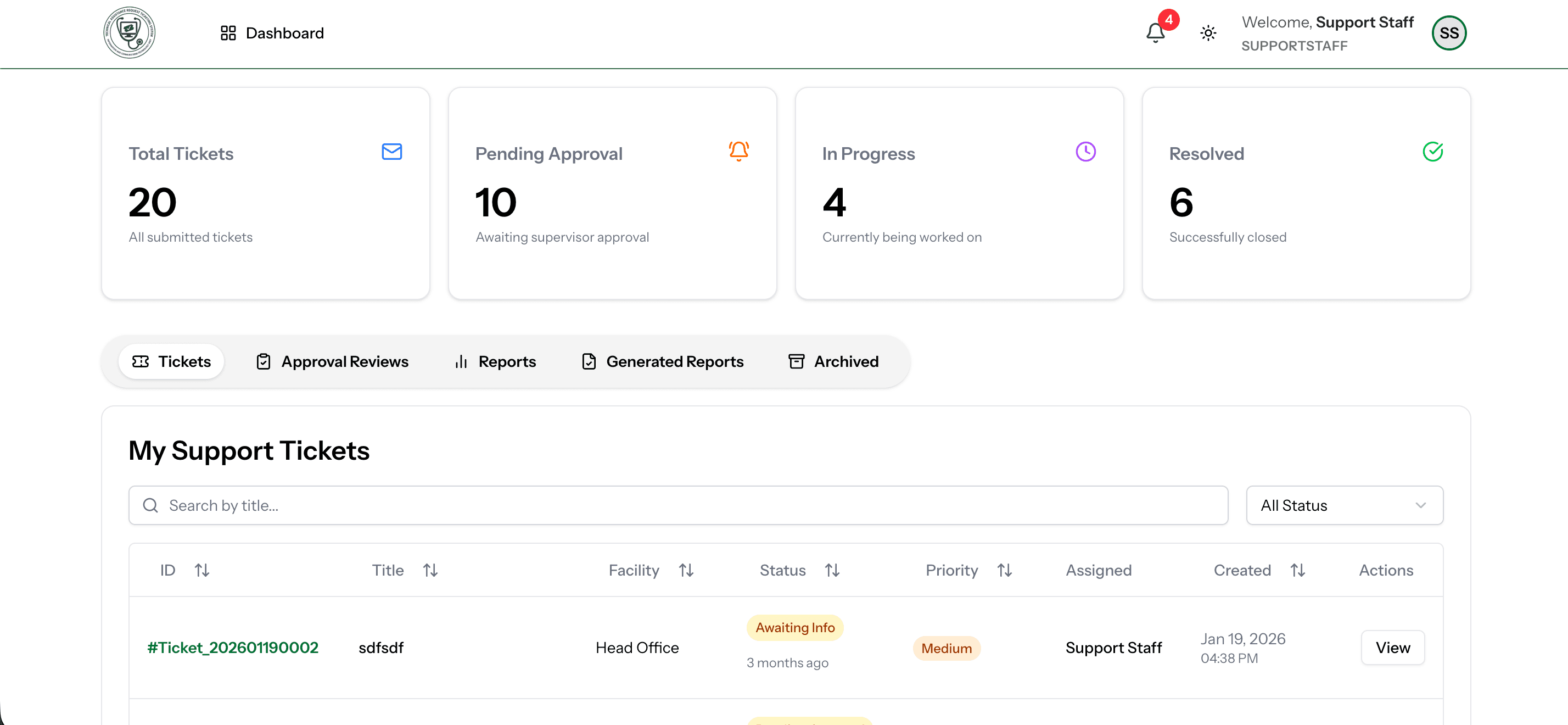
Task: Click the Assigned column header
Action: pyautogui.click(x=1099, y=570)
